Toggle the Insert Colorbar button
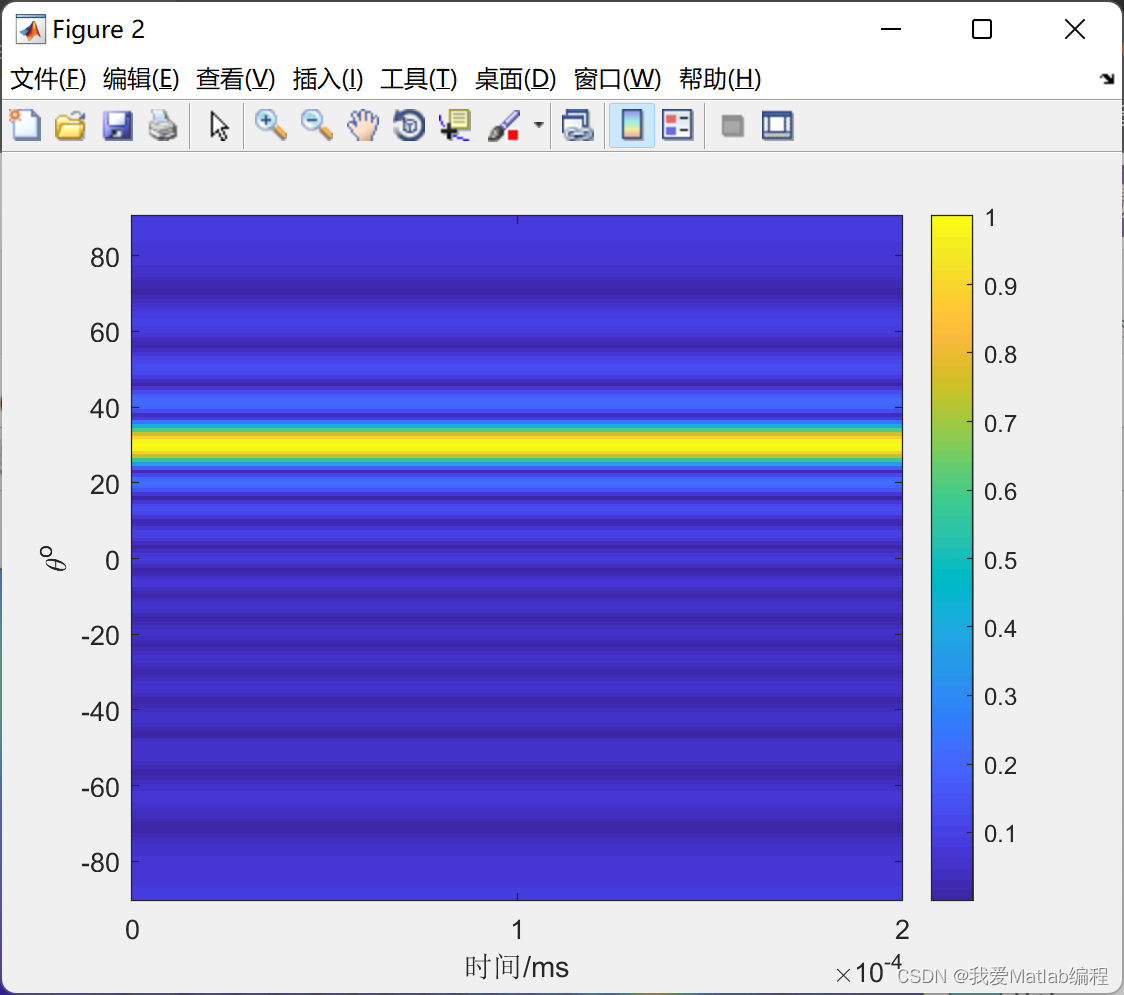The width and height of the screenshot is (1124, 995). pyautogui.click(x=632, y=125)
